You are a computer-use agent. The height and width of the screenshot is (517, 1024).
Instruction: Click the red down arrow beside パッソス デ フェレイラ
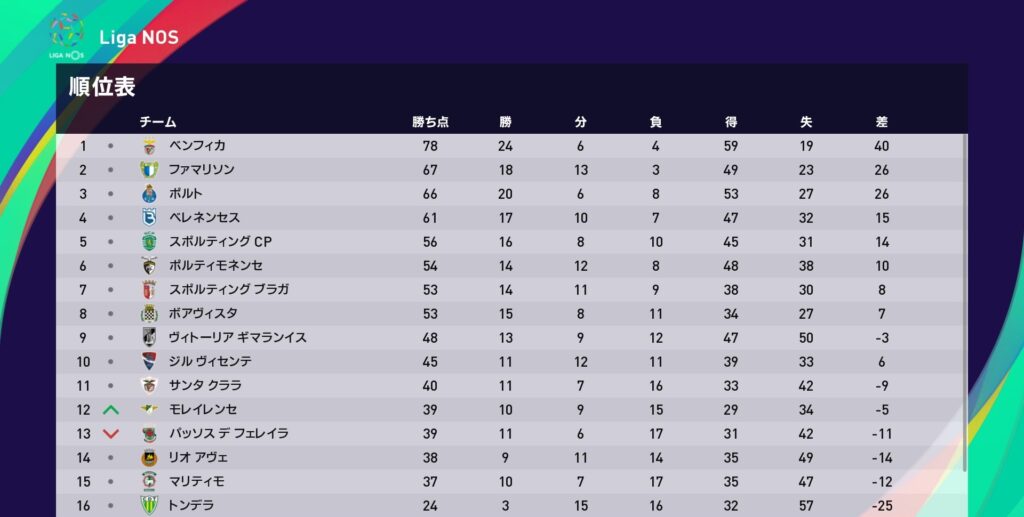point(111,434)
